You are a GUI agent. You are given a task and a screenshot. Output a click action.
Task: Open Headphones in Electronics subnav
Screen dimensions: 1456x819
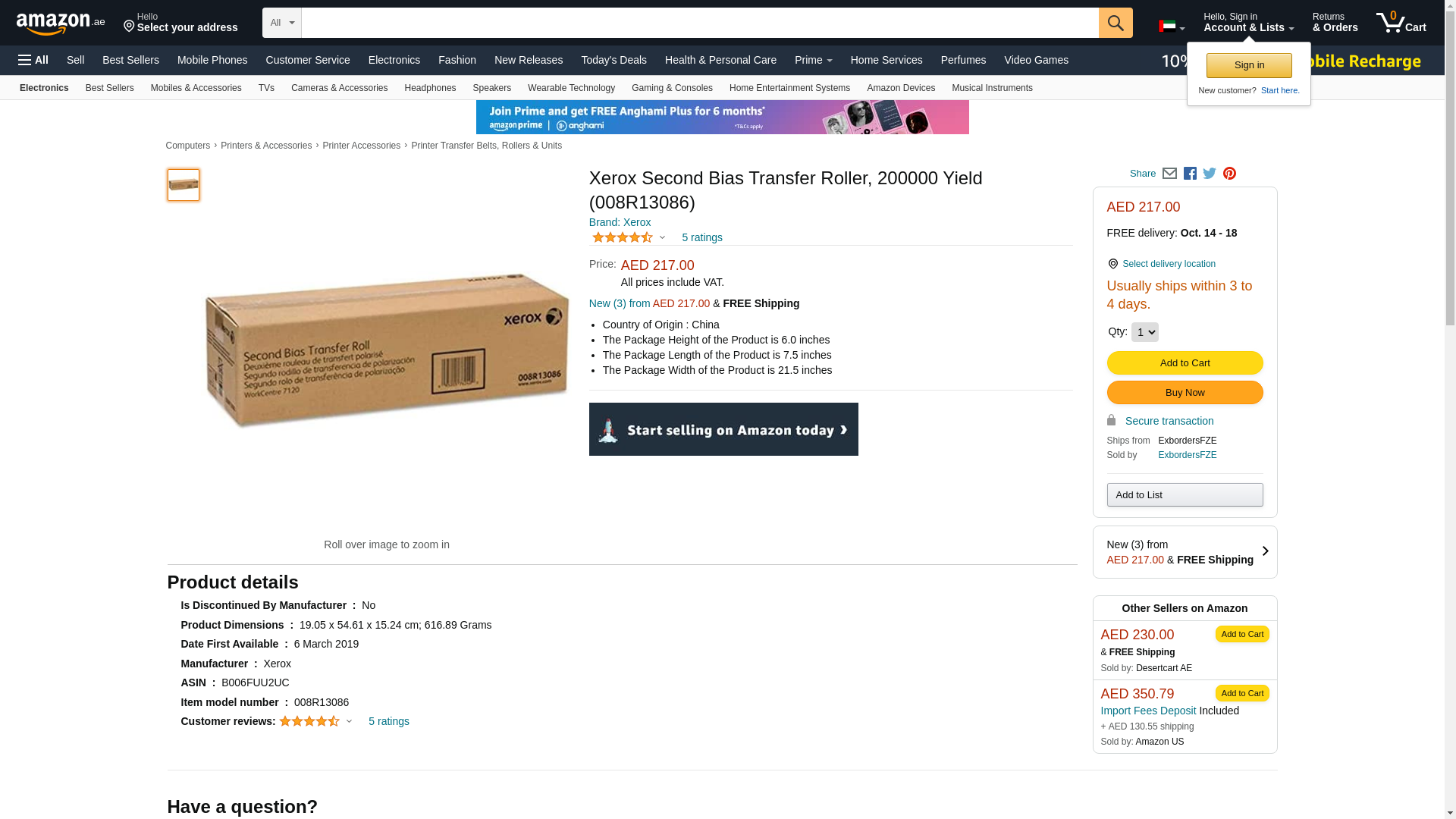(430, 88)
